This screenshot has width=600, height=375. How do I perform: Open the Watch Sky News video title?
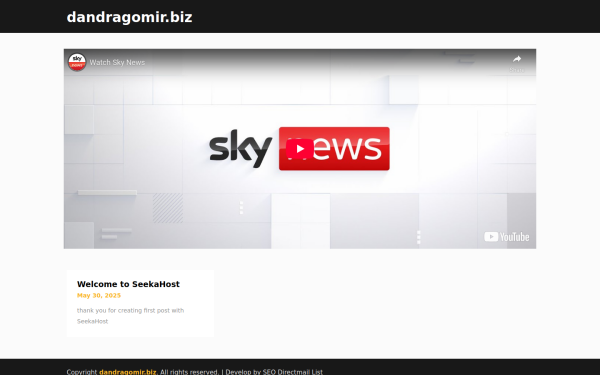point(117,62)
